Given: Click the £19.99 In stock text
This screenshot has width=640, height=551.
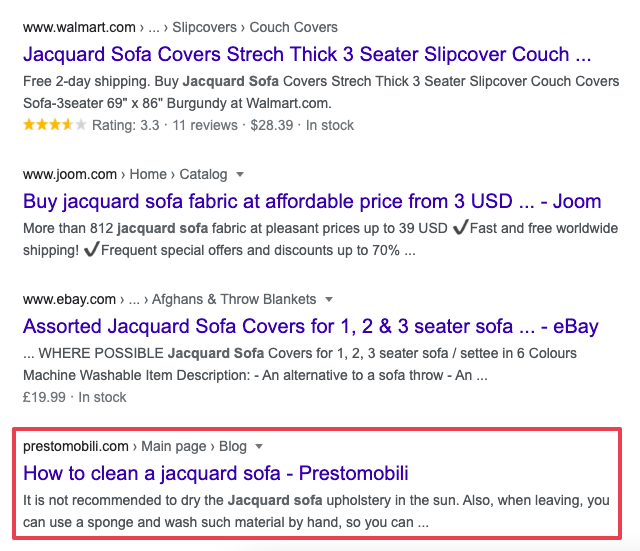Looking at the screenshot, I should click(x=75, y=397).
